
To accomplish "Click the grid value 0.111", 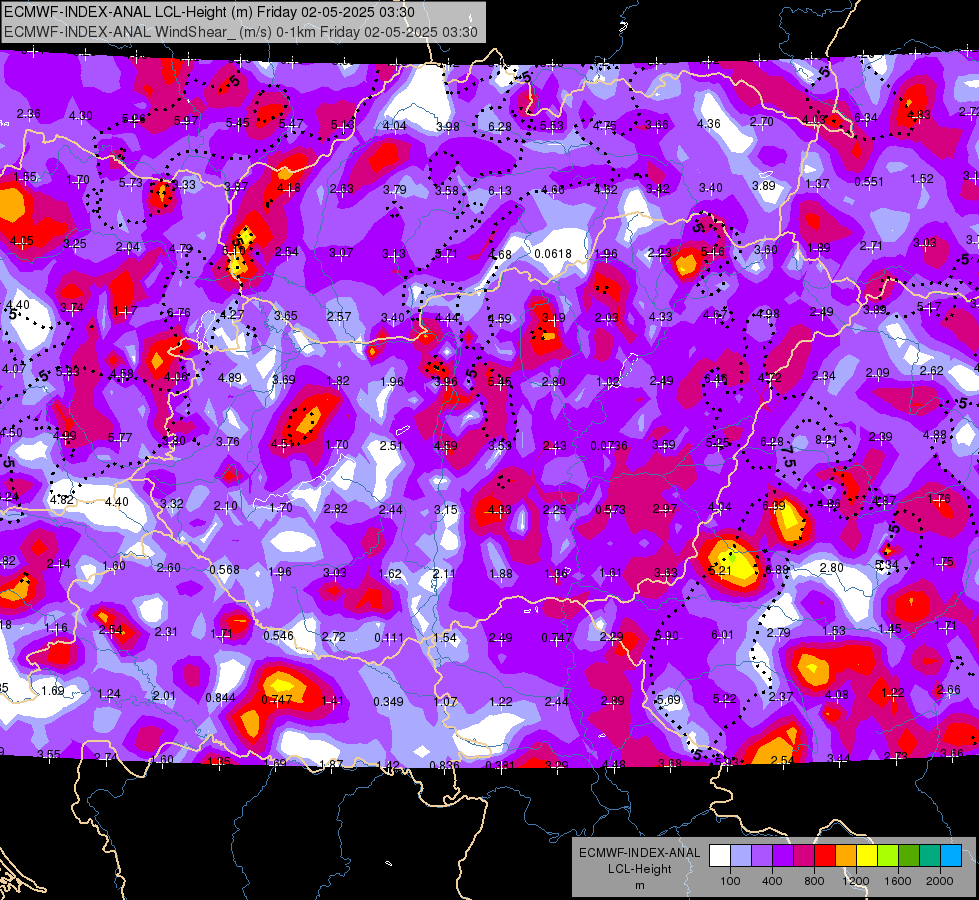I will click(x=389, y=638).
